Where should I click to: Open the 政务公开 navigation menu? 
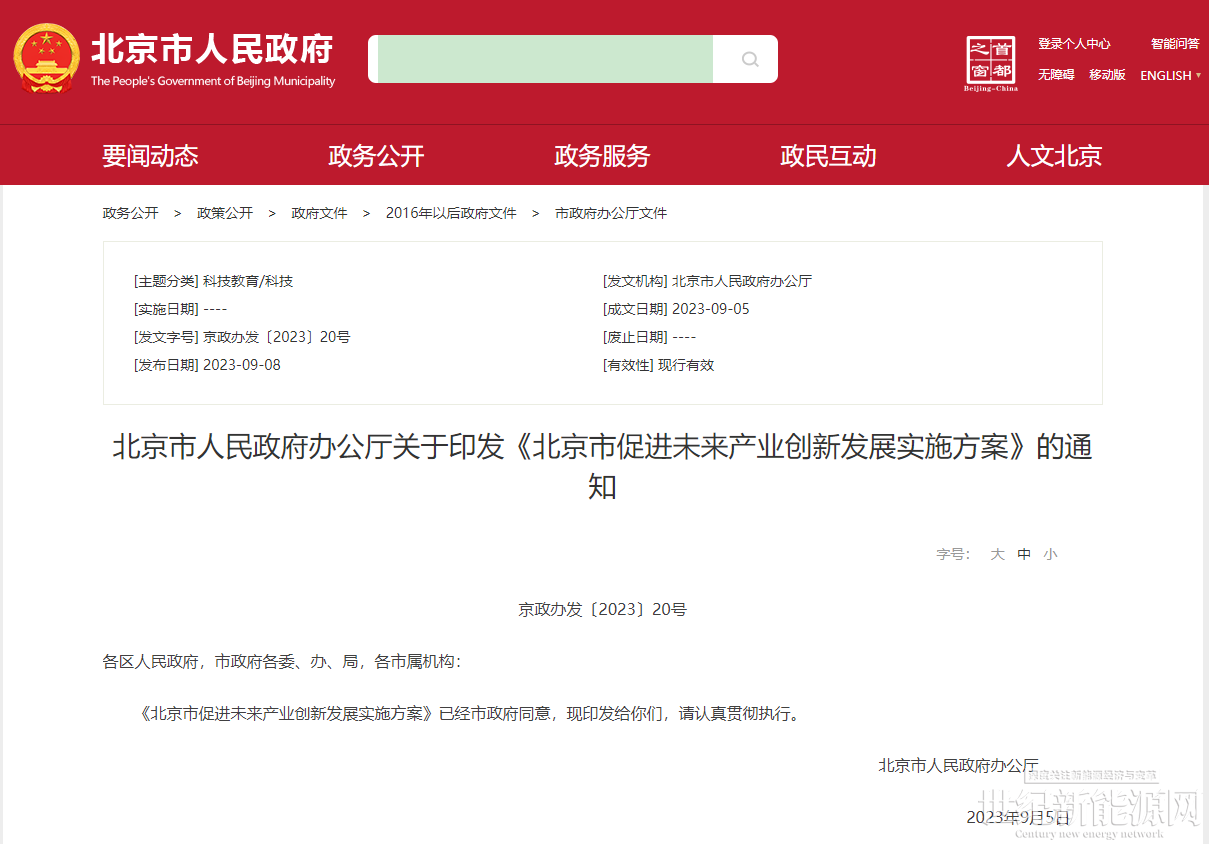[376, 156]
